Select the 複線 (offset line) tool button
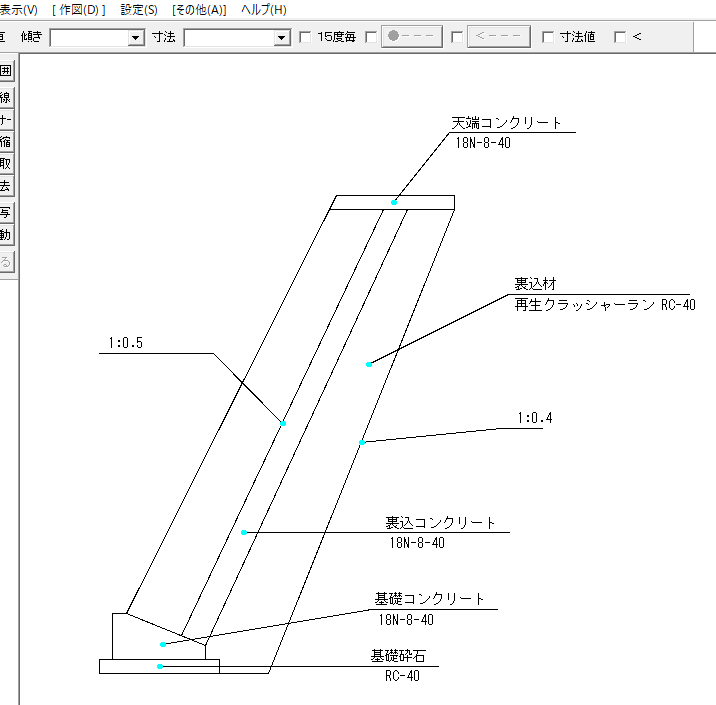This screenshot has width=716, height=705. (x=5, y=97)
